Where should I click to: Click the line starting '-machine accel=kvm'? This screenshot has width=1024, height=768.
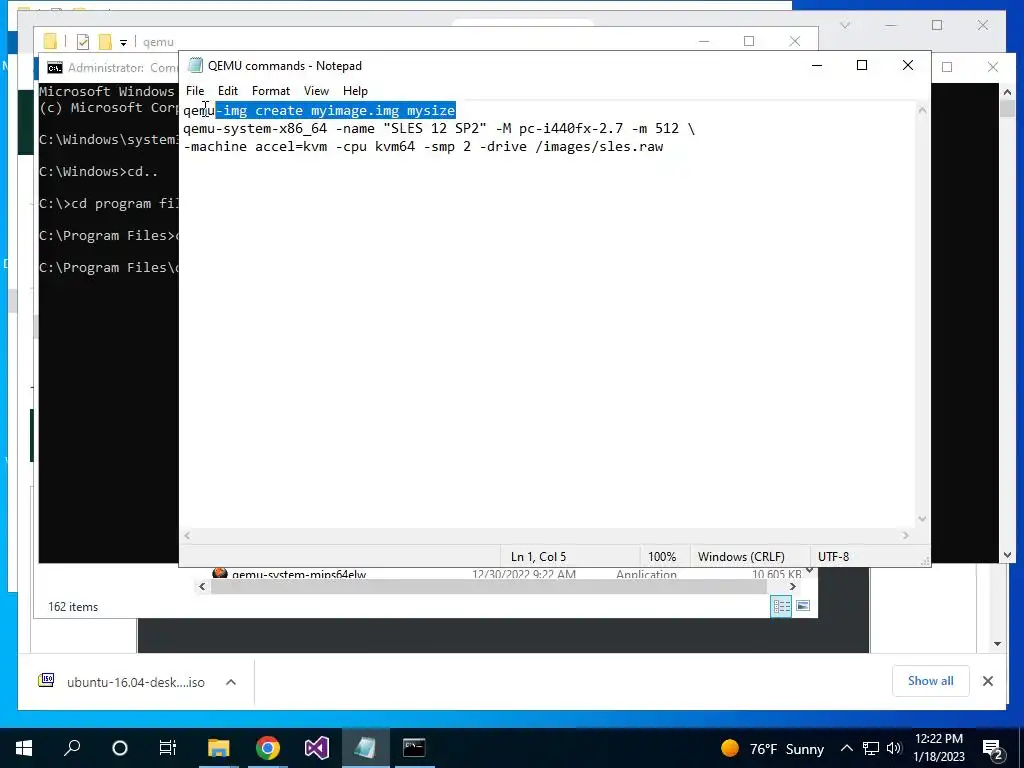click(x=423, y=147)
